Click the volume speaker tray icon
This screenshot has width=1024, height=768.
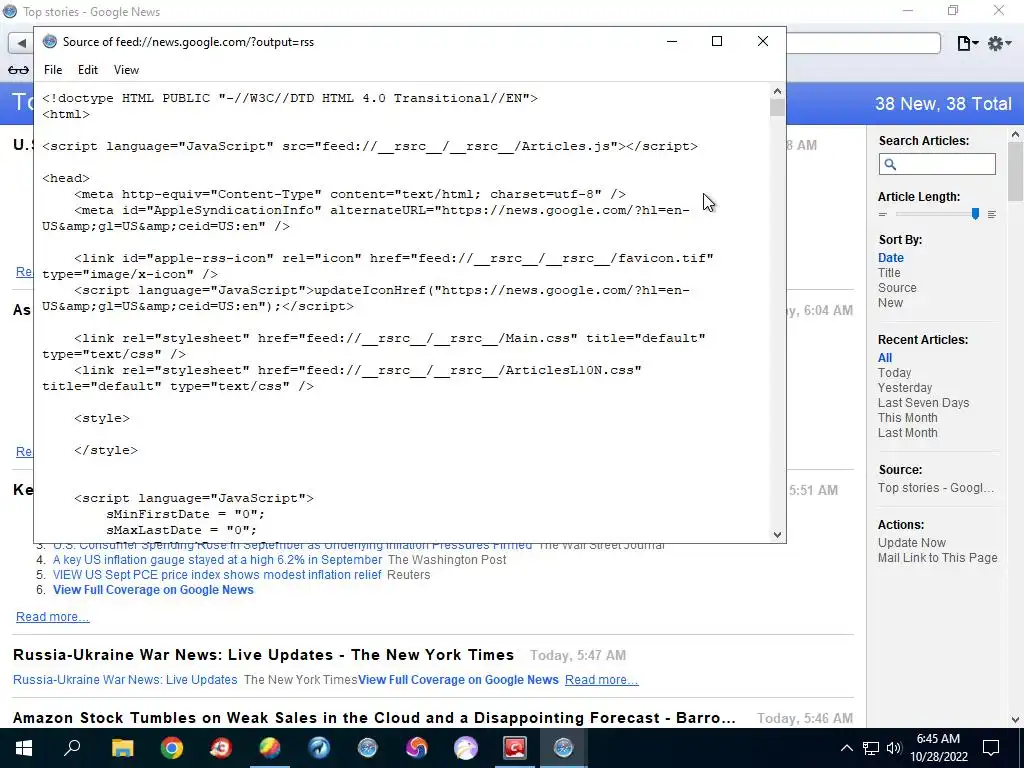894,748
